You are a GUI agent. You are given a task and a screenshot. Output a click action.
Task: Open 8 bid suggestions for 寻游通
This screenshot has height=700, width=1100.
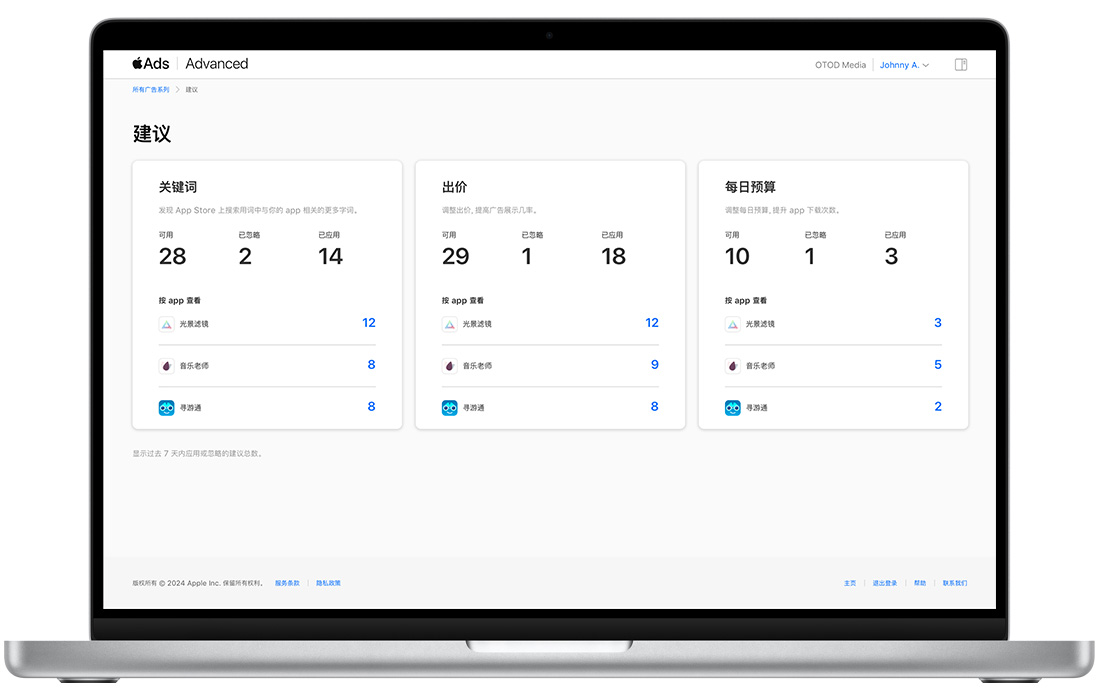(655, 407)
